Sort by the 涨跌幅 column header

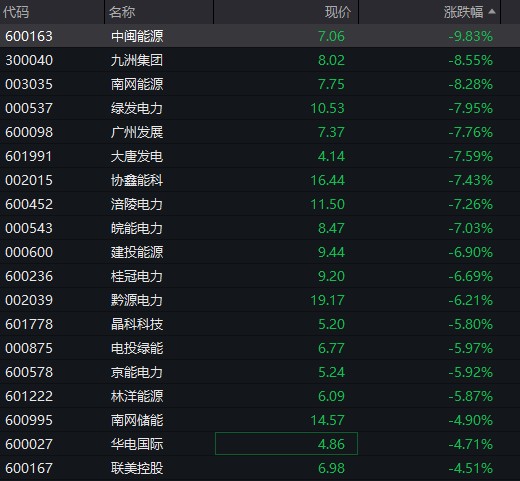coord(463,12)
